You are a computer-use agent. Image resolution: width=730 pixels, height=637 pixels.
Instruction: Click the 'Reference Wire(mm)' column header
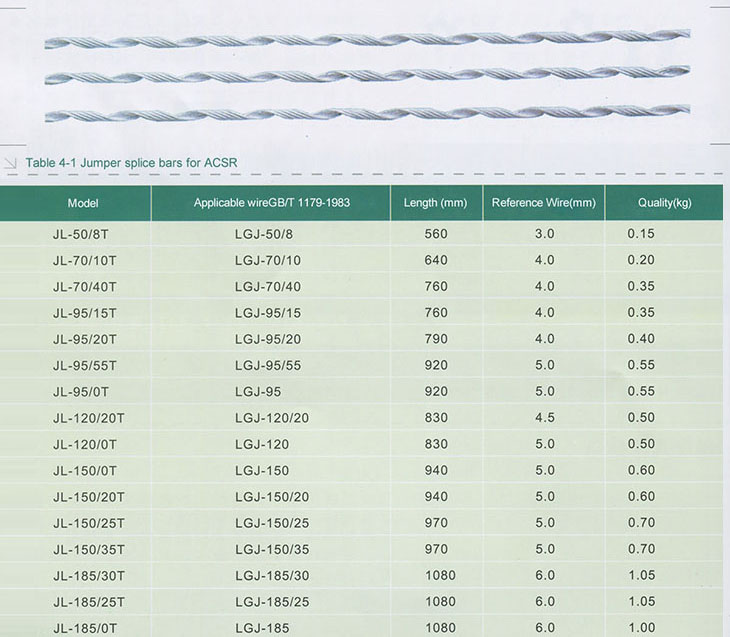tap(544, 203)
